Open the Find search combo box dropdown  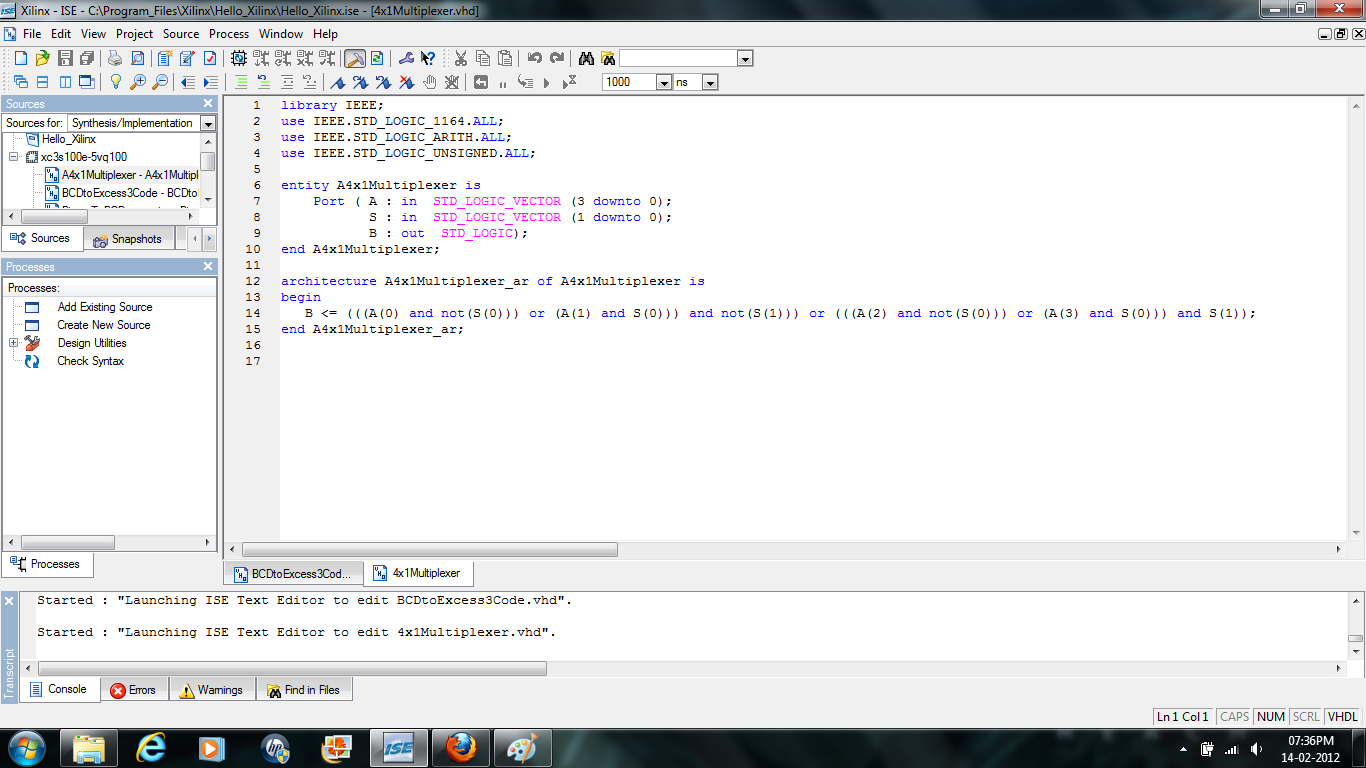point(744,59)
